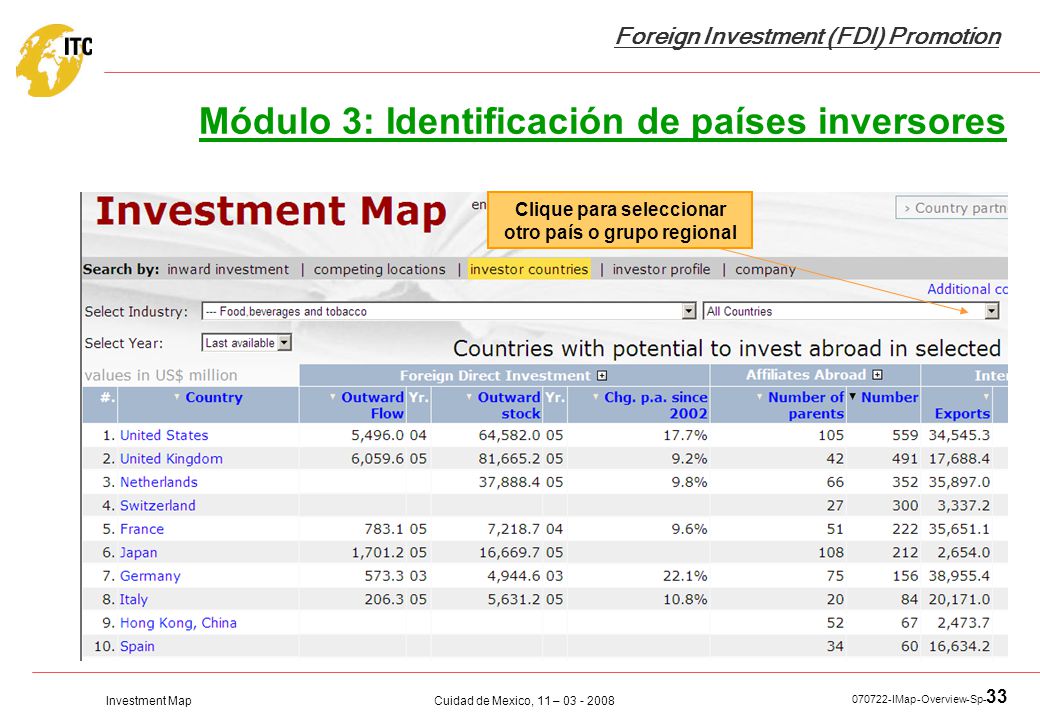Screen dimensions: 1040x720
Task: Click the outward stock value "81,665.2"
Action: (x=509, y=459)
